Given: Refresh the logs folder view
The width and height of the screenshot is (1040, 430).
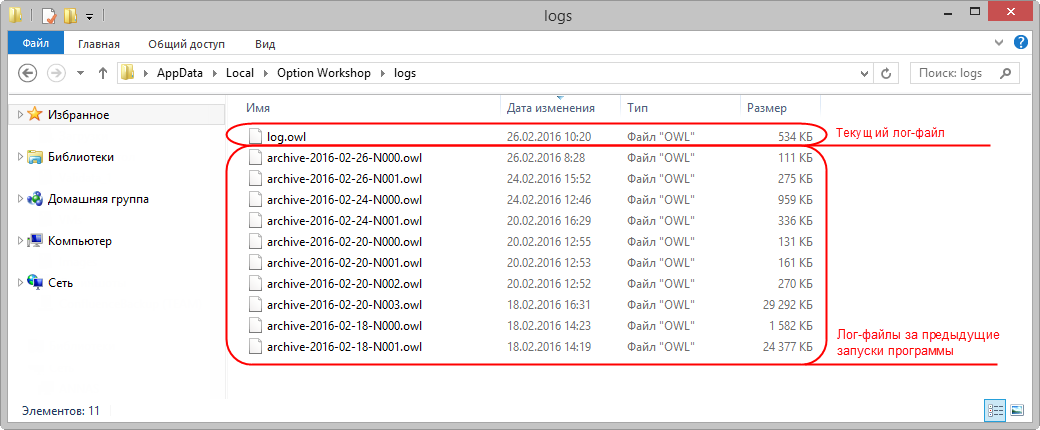Looking at the screenshot, I should [x=886, y=73].
